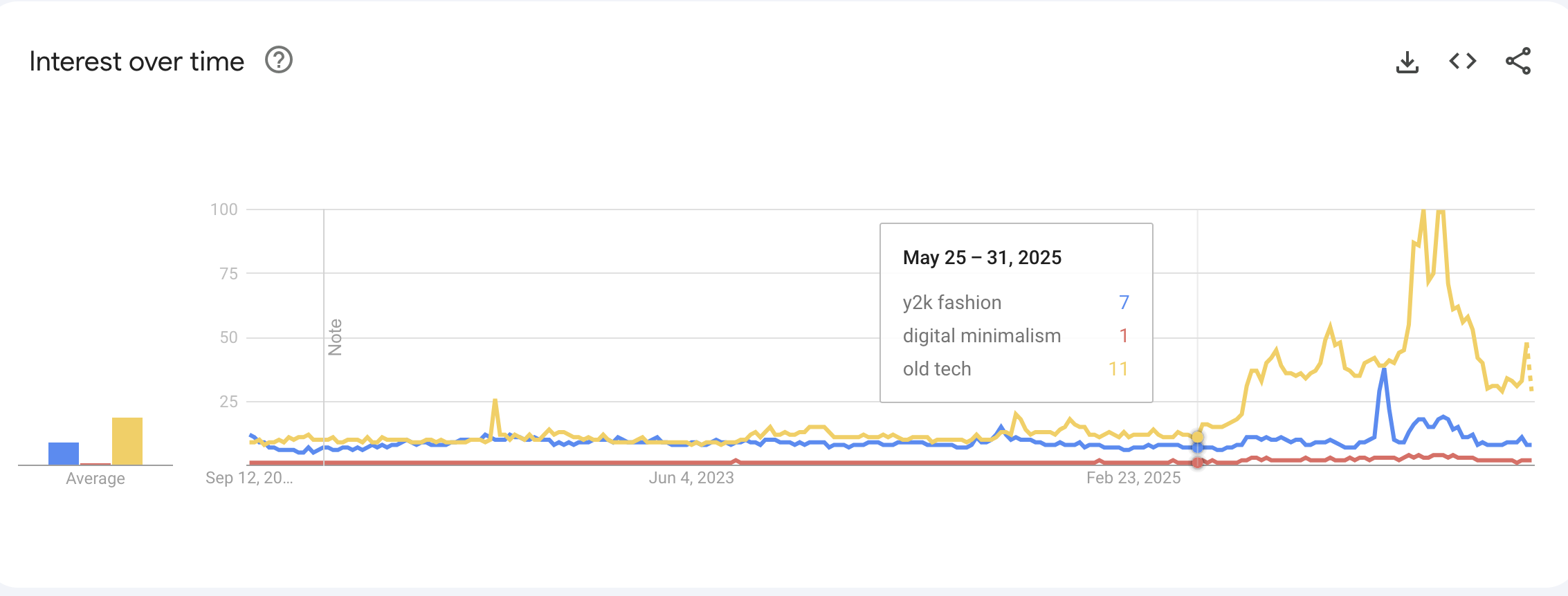Select the blue y2k fashion average bar

coord(64,454)
